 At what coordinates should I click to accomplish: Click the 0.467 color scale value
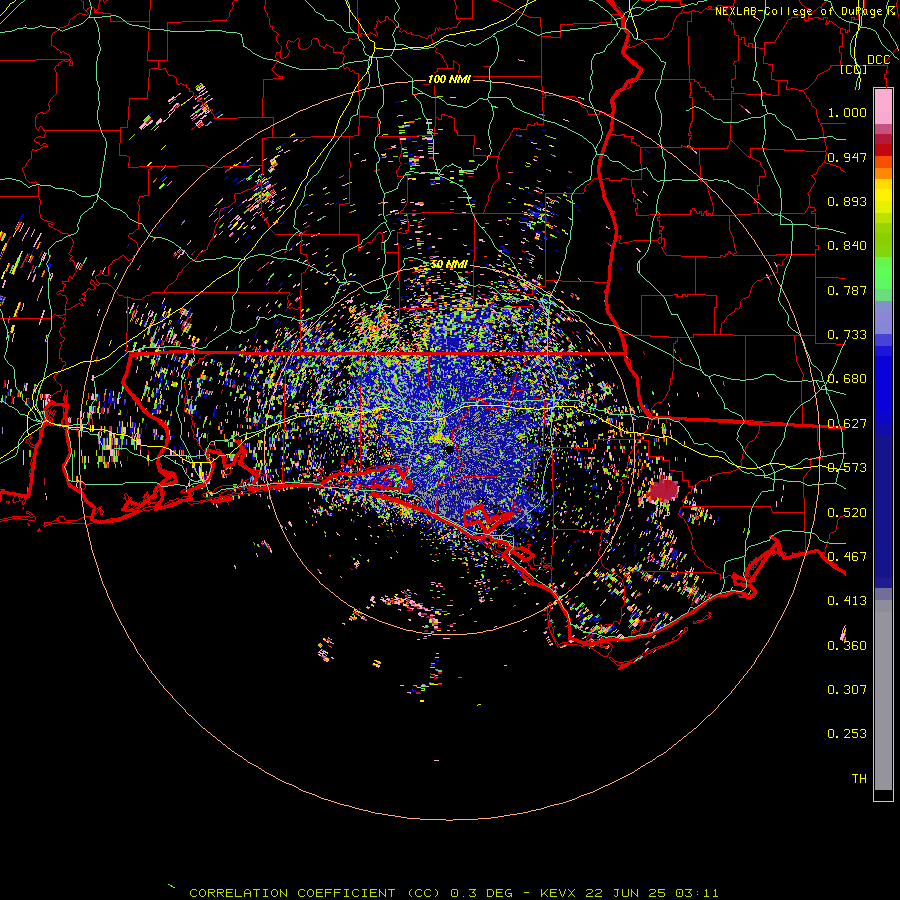(x=847, y=557)
